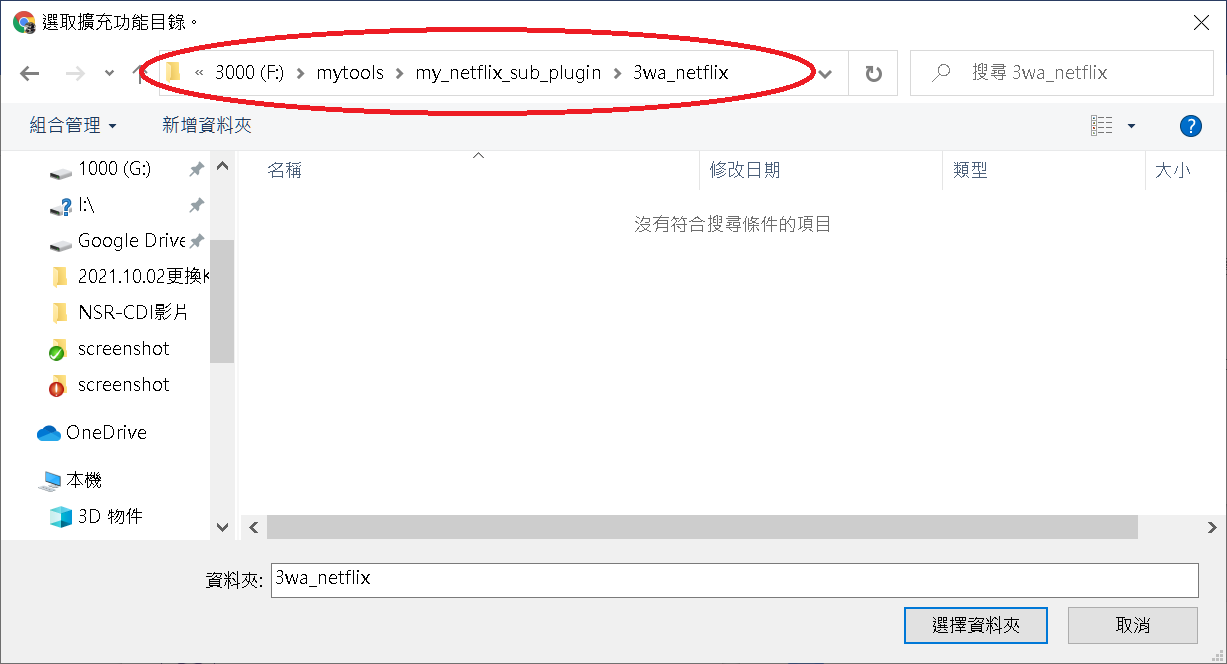Click the horizontal scrollbar right arrow
This screenshot has width=1227, height=664.
coord(1213,527)
